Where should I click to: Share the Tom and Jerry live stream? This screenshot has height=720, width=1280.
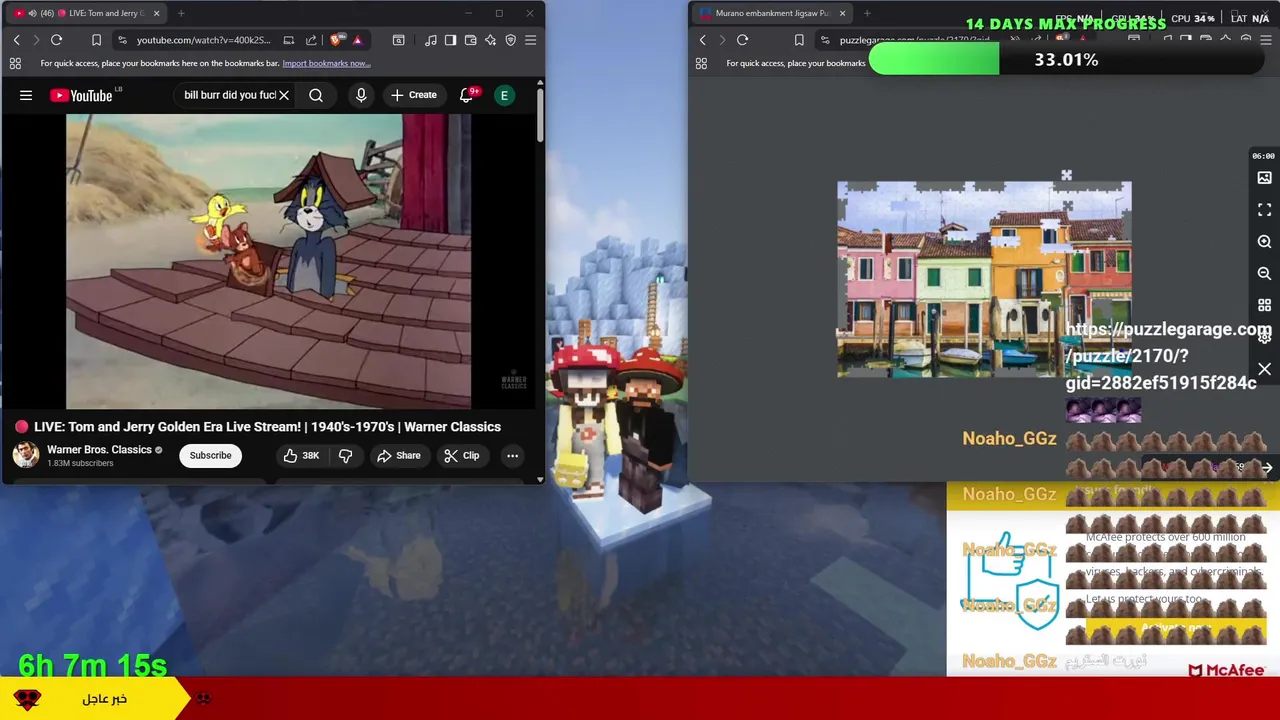point(398,455)
